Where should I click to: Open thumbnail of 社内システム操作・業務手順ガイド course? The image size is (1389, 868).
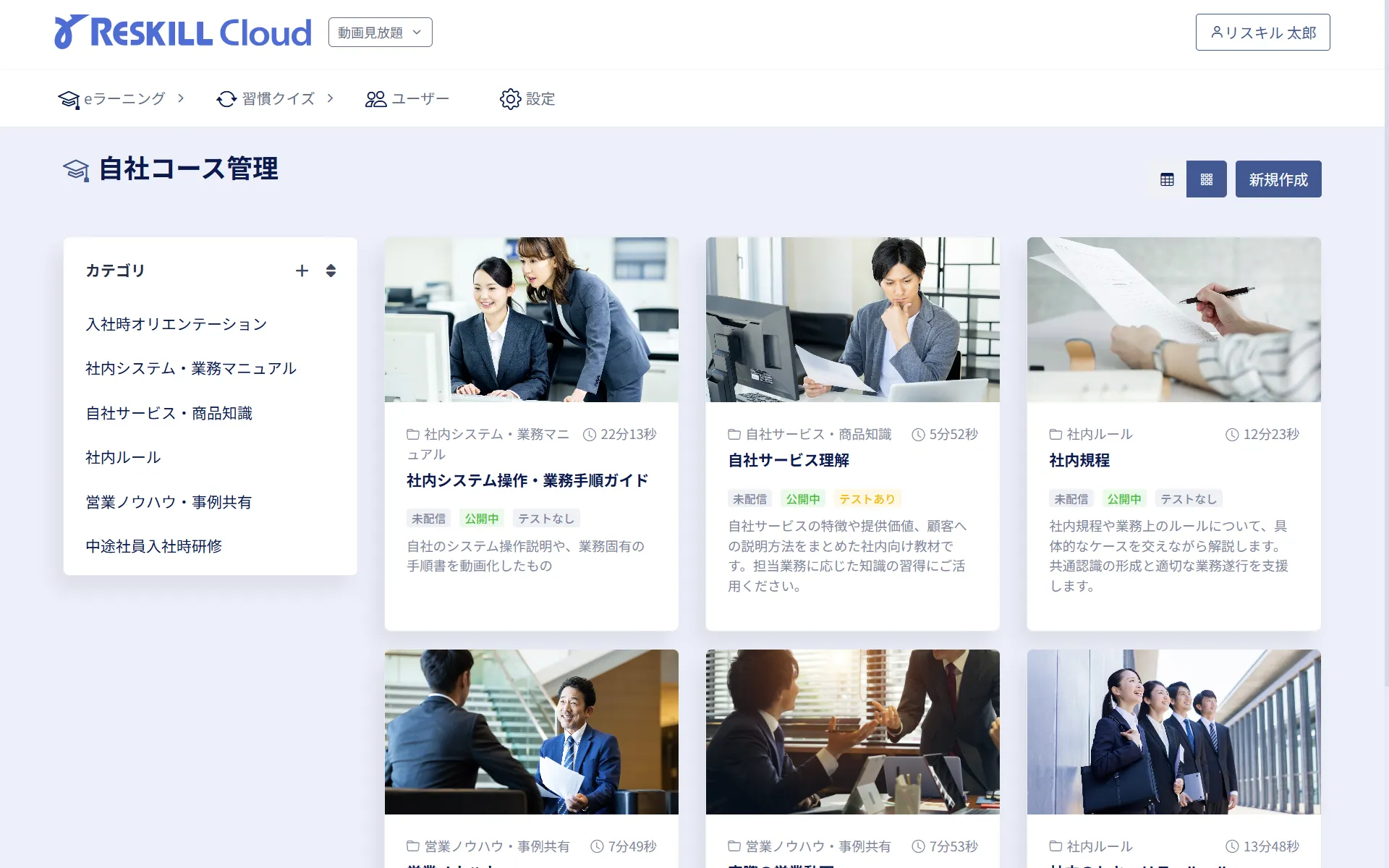[x=532, y=320]
